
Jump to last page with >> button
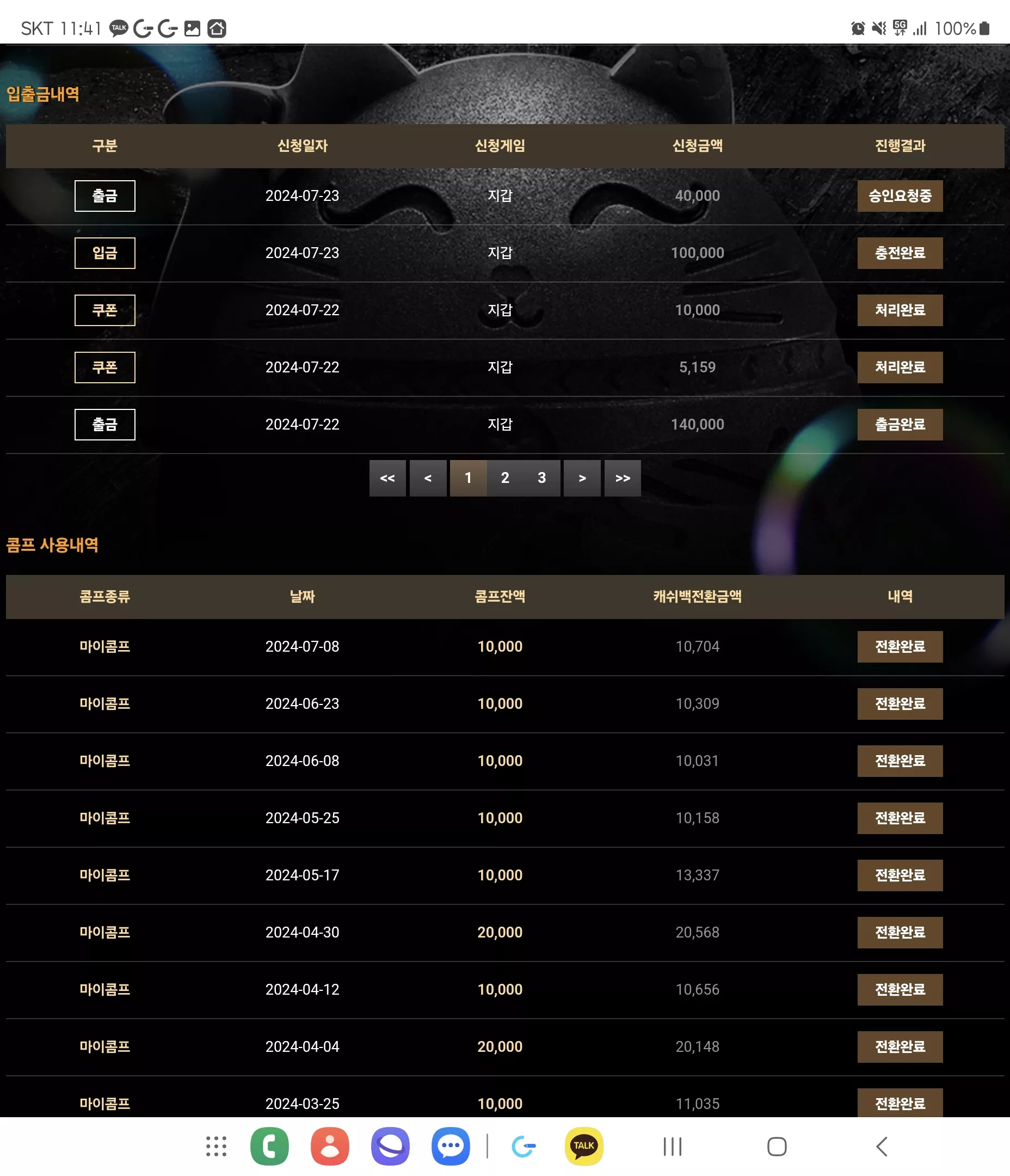point(623,478)
